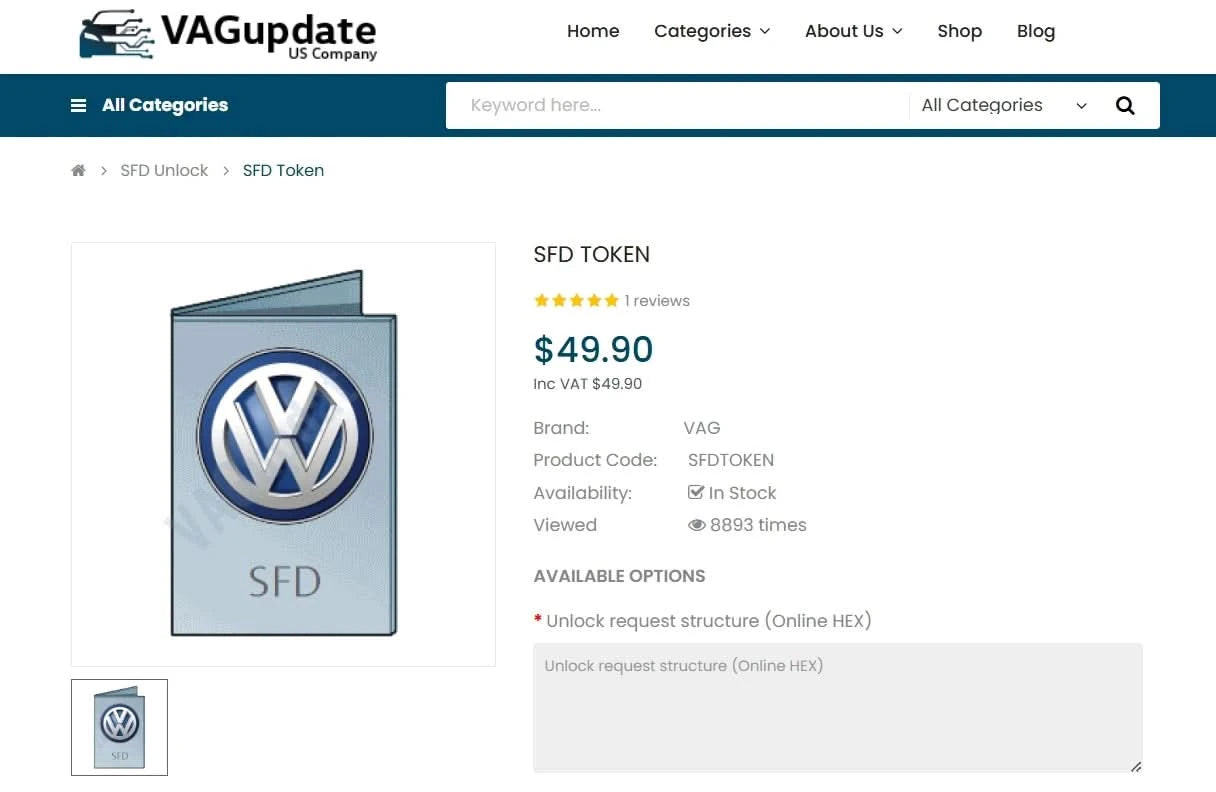Open the Home menu item
This screenshot has height=792, width=1216.
click(x=593, y=31)
